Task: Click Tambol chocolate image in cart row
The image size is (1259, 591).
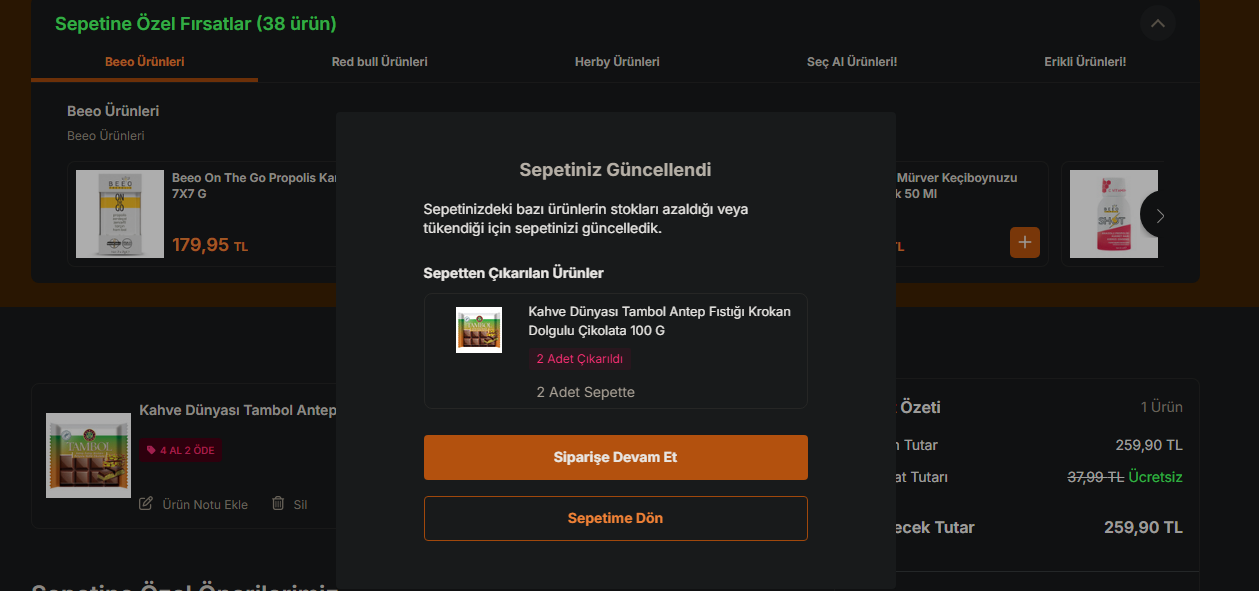Action: 88,455
